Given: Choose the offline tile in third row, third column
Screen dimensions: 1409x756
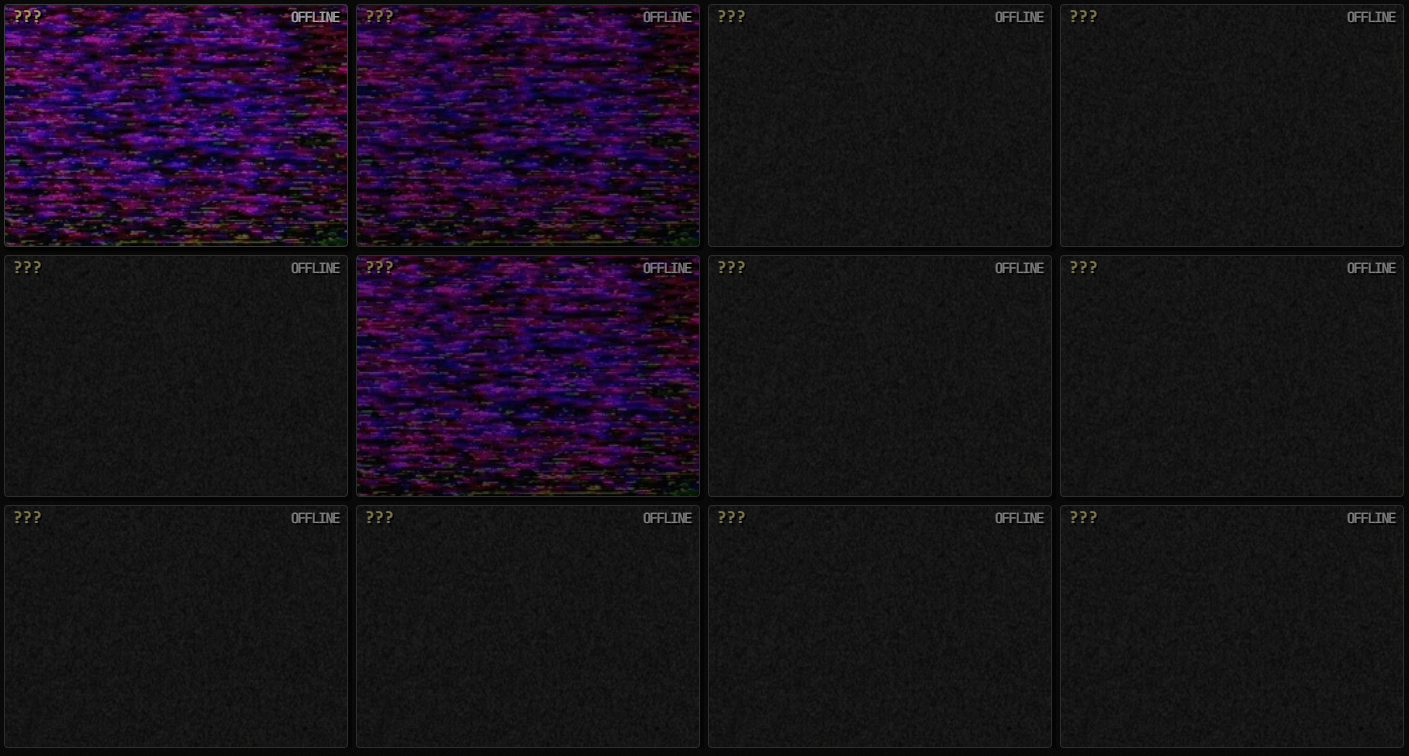Looking at the screenshot, I should coord(880,626).
